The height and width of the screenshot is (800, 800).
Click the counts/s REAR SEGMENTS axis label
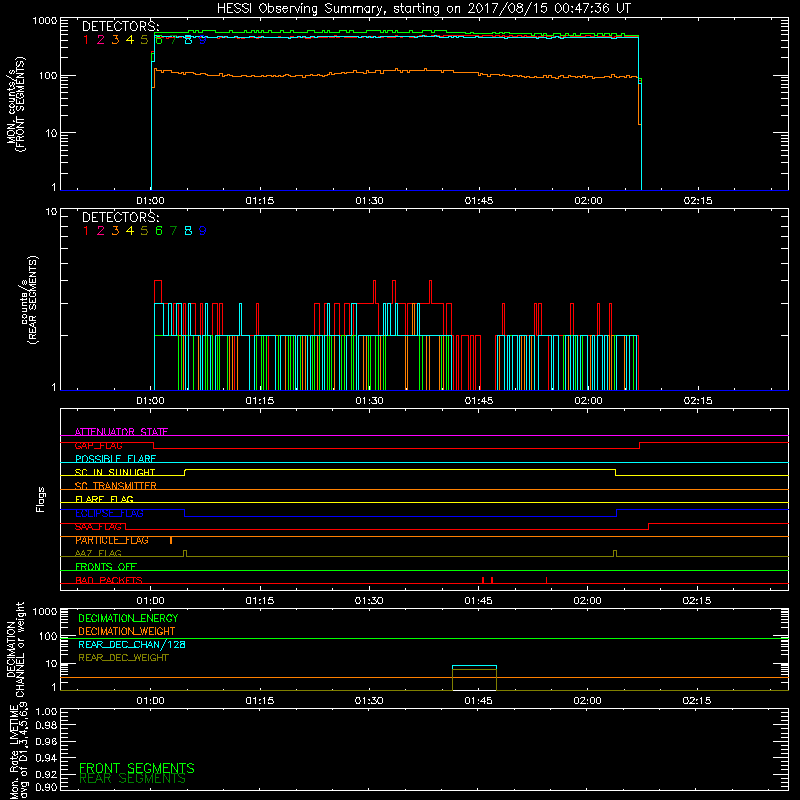click(x=29, y=300)
